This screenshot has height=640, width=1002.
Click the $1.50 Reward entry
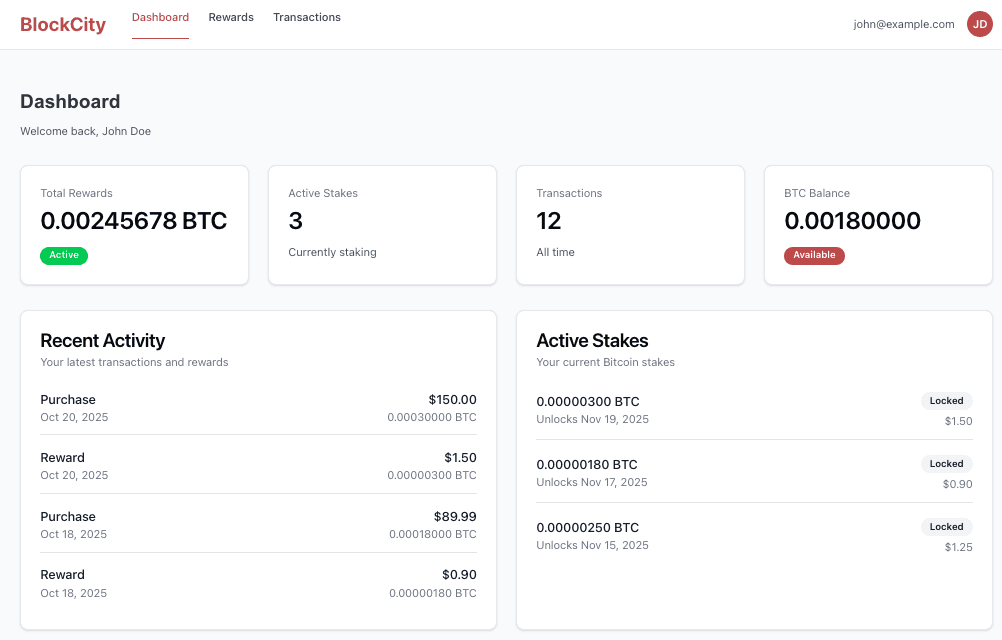258,465
